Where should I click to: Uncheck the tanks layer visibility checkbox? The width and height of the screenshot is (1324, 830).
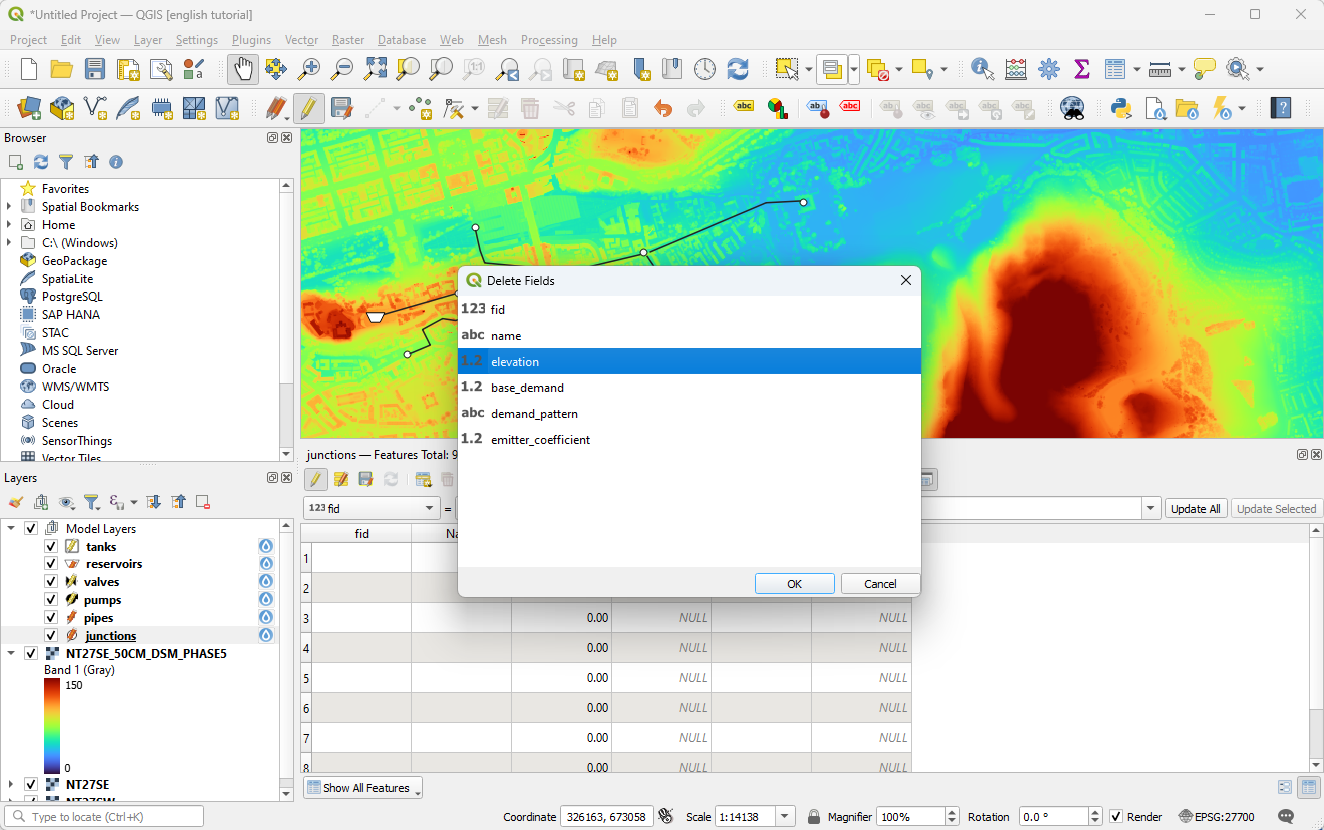(x=51, y=547)
